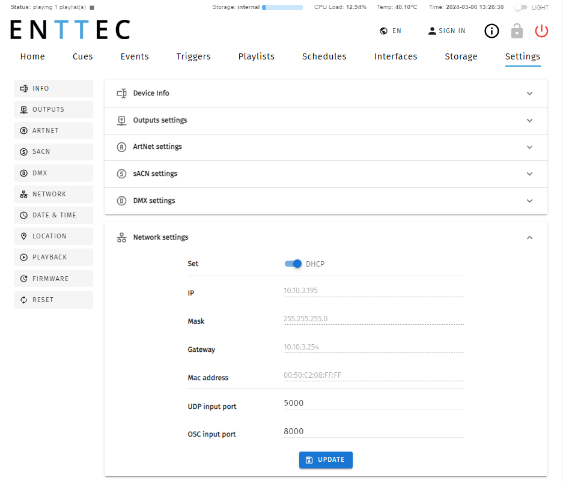
Task: Expand the Device Info section chevron
Action: (x=530, y=94)
